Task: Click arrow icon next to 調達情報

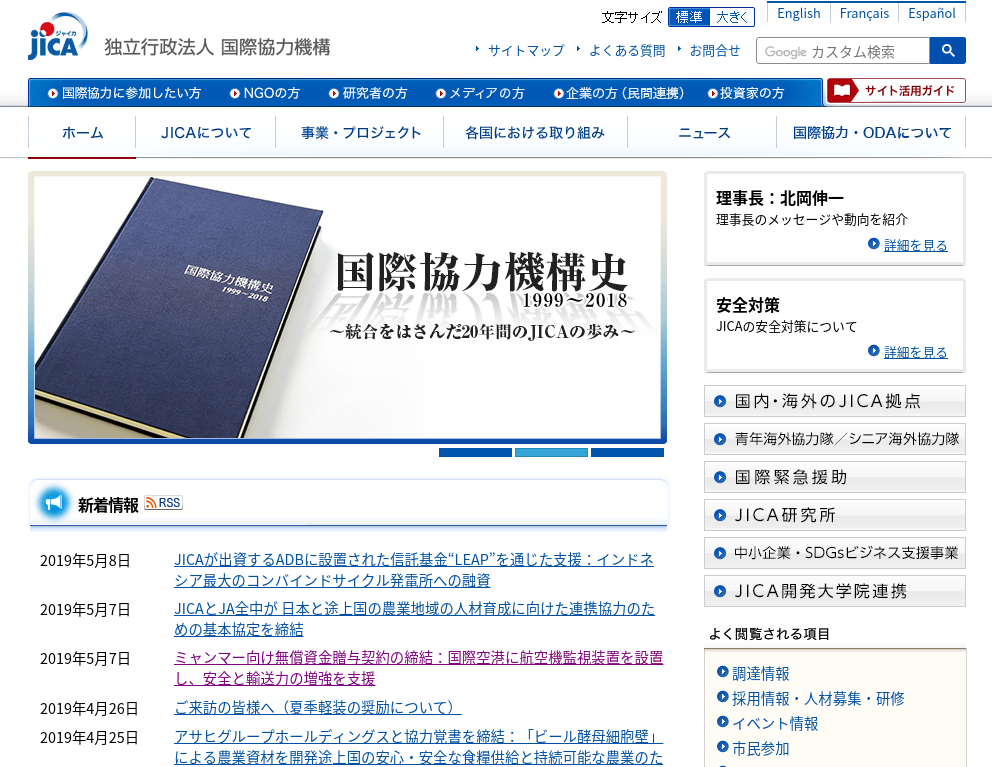Action: (722, 671)
